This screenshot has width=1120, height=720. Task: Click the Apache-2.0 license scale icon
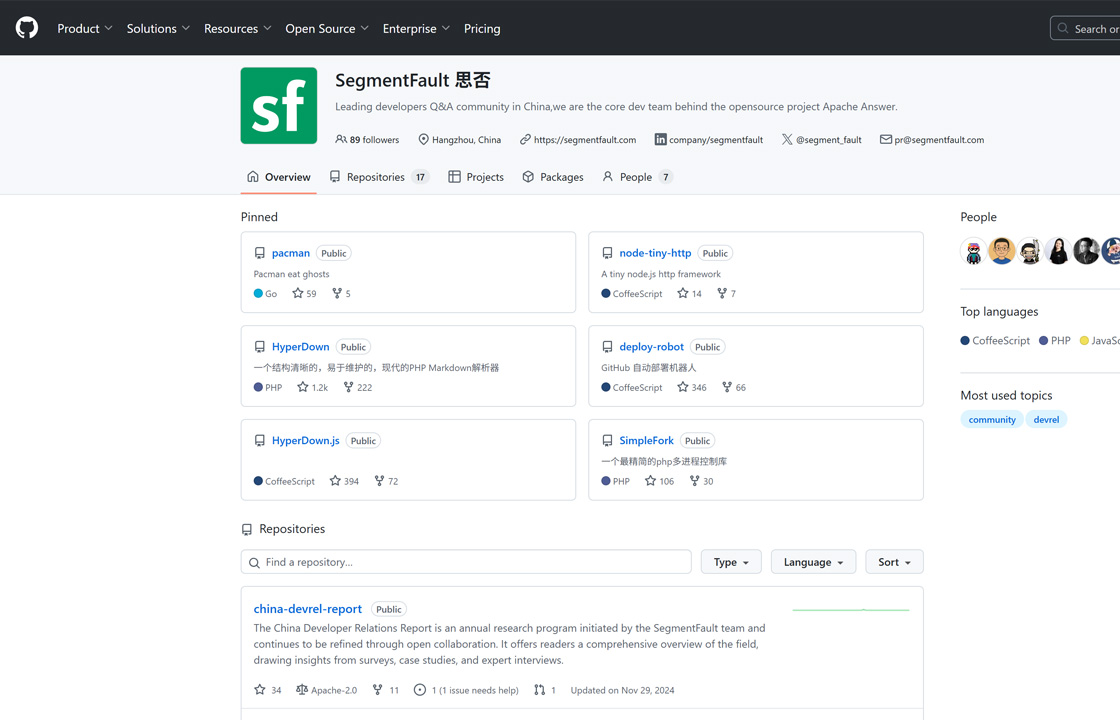coord(302,689)
